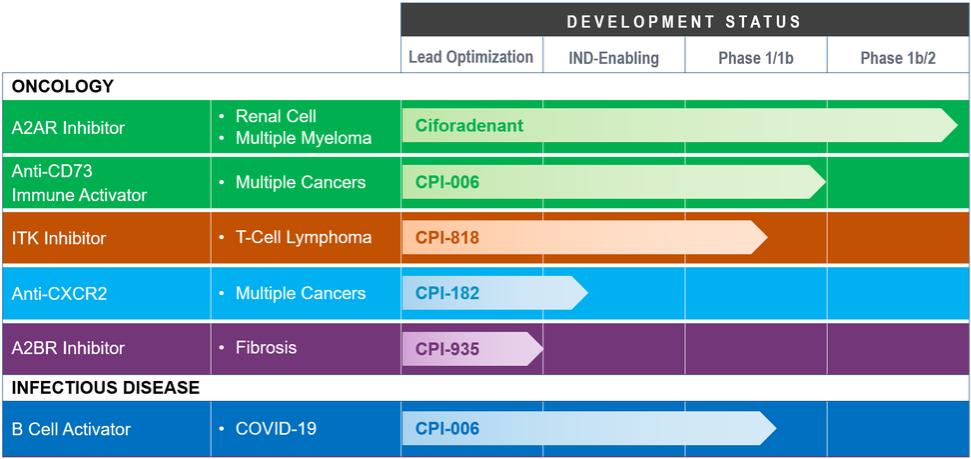Screen dimensions: 971x459
Task: Select the CPI-818 arrow bar
Action: [585, 237]
